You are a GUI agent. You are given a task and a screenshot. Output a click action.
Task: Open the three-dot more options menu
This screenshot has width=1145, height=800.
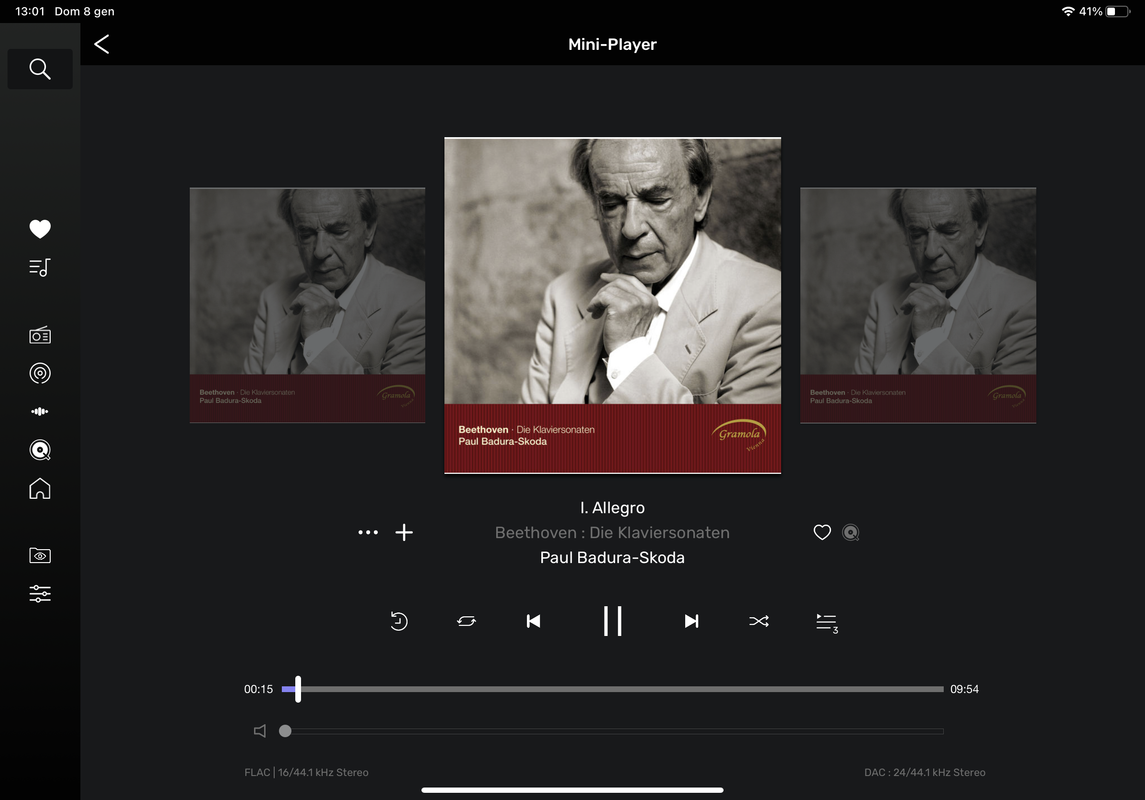pos(368,532)
